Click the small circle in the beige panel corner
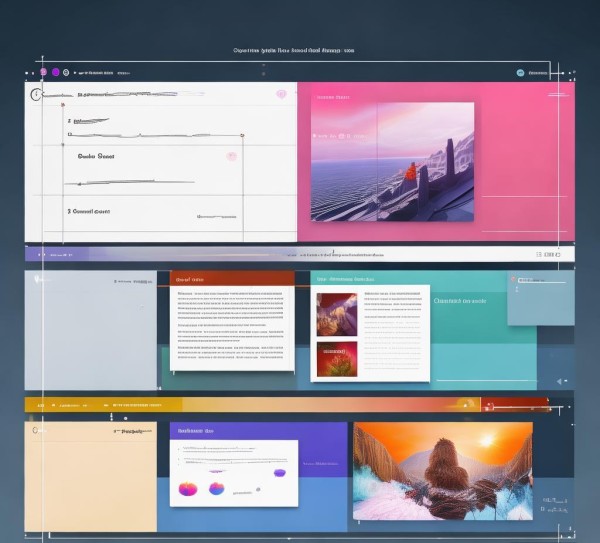Viewport: 600px width, 543px height. [x=34, y=430]
